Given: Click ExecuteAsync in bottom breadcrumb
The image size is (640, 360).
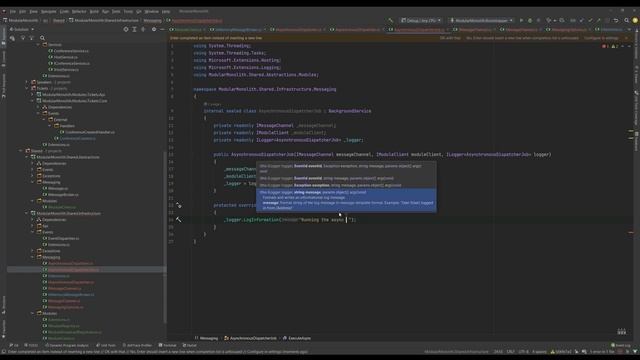Looking at the screenshot, I should pos(297,338).
